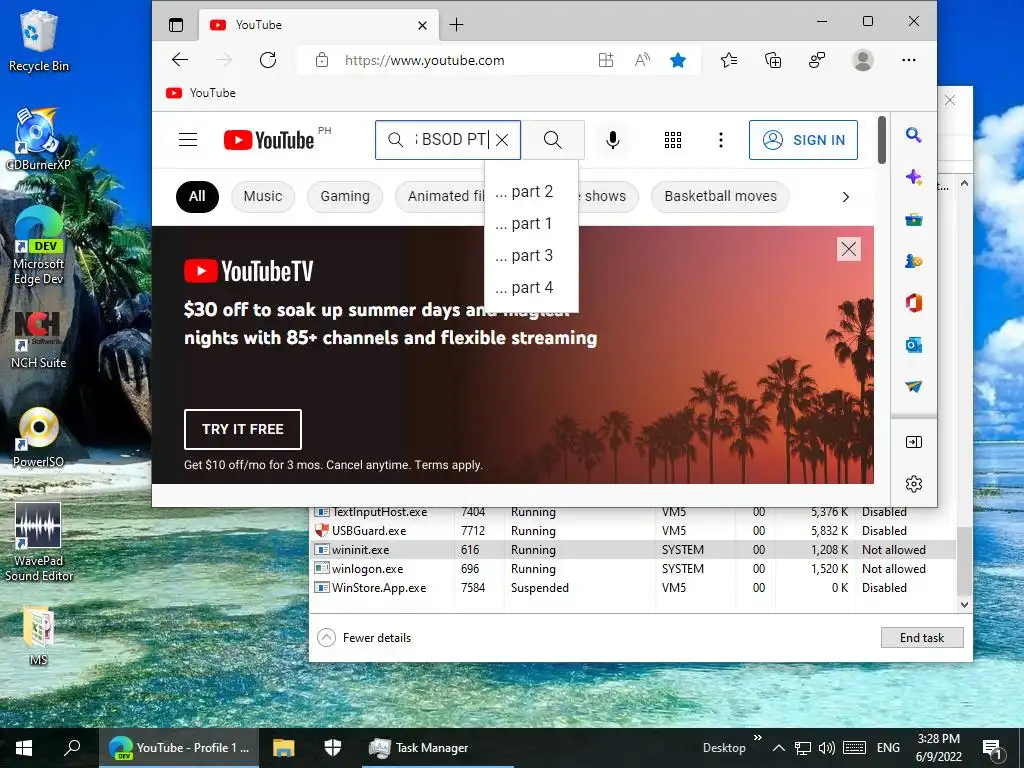Open Edge sidebar Tools briefcase
The height and width of the screenshot is (768, 1024).
point(914,219)
